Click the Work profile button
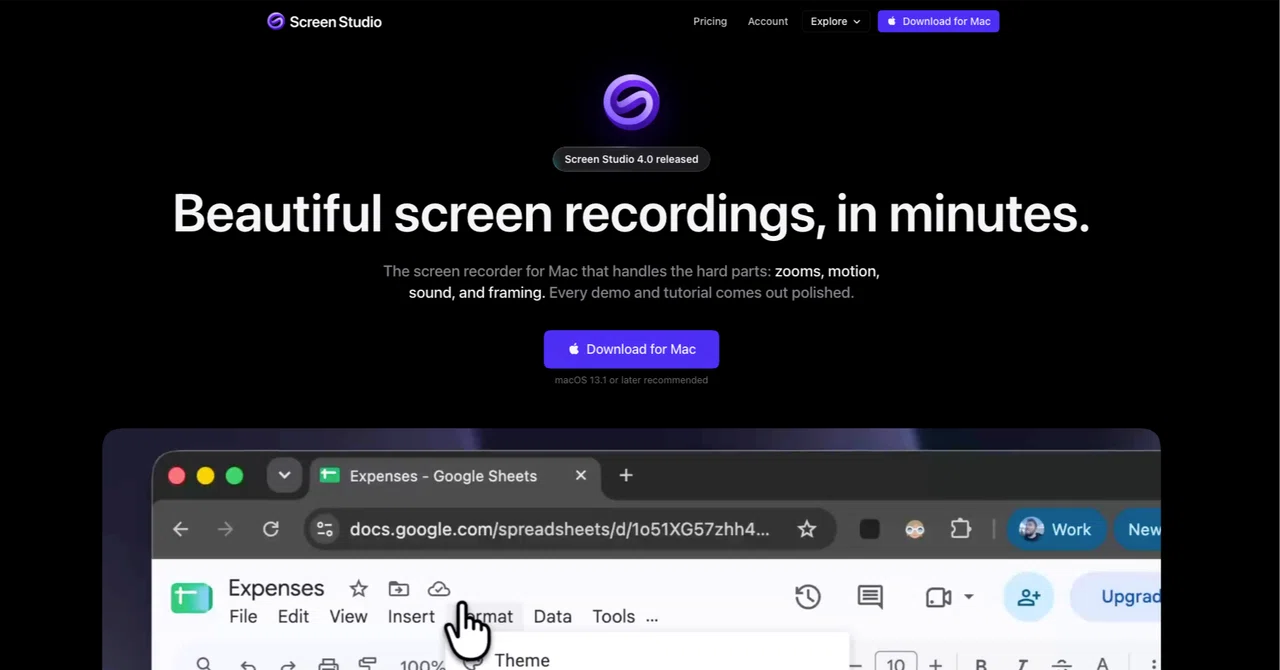 (1056, 529)
